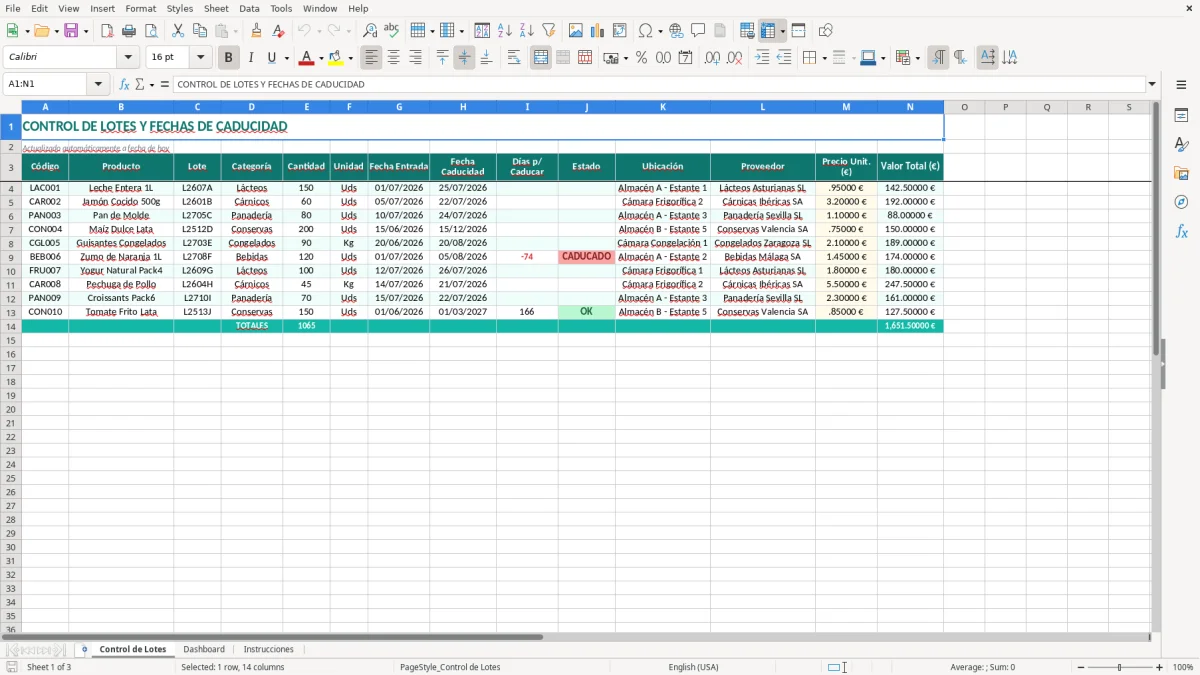
Task: Sort descending Z to A
Action: (x=527, y=31)
